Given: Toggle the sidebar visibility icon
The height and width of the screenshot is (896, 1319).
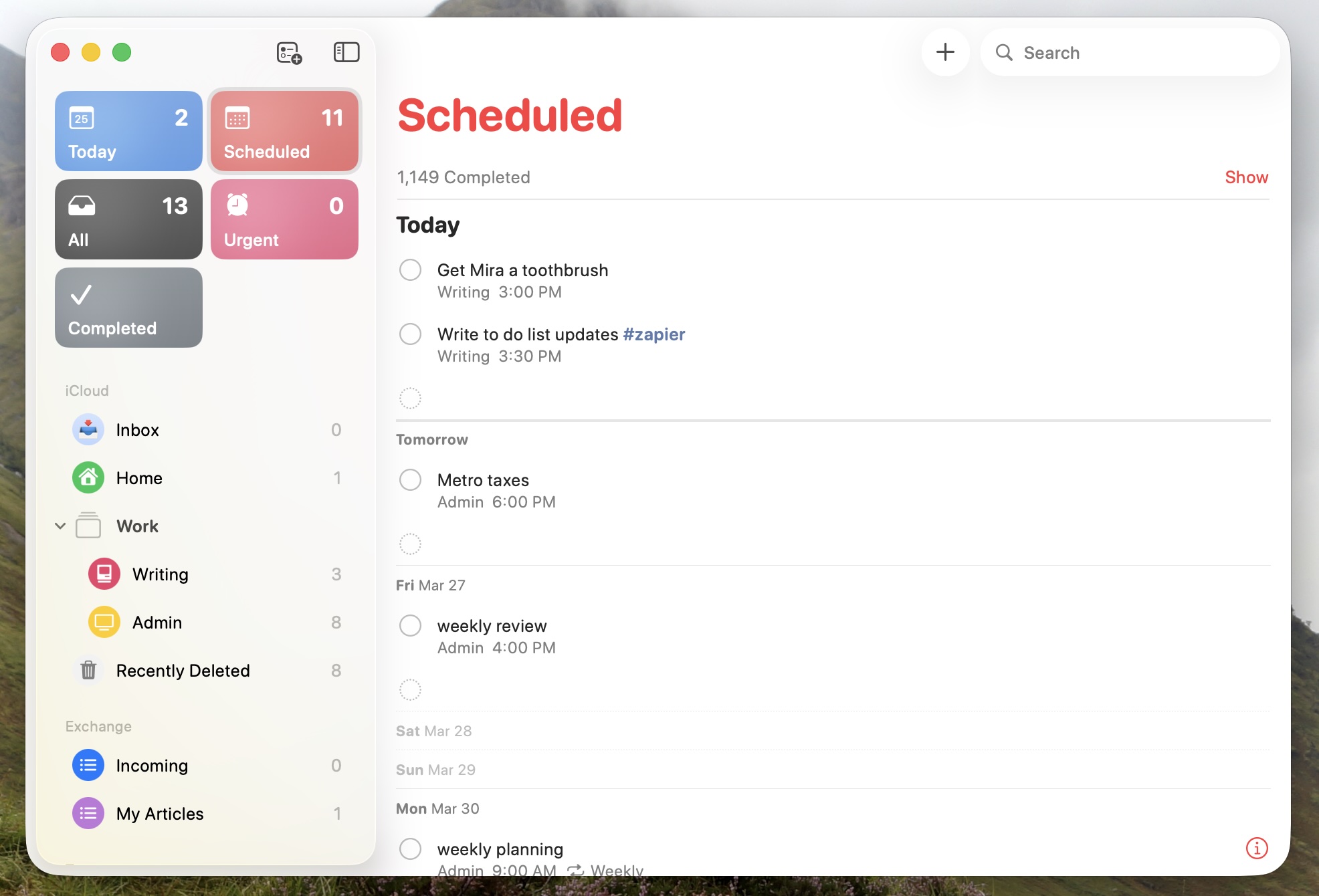Looking at the screenshot, I should [x=347, y=52].
